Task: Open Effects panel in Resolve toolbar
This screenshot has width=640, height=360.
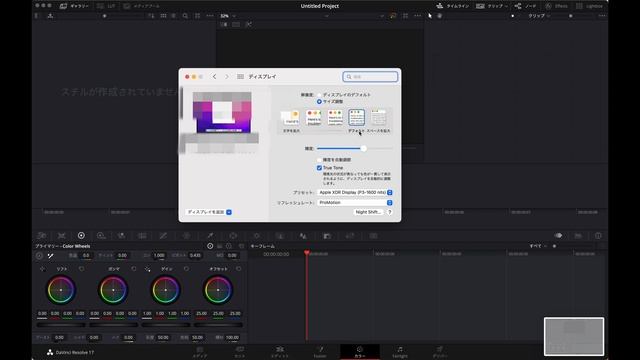Action: [x=557, y=6]
